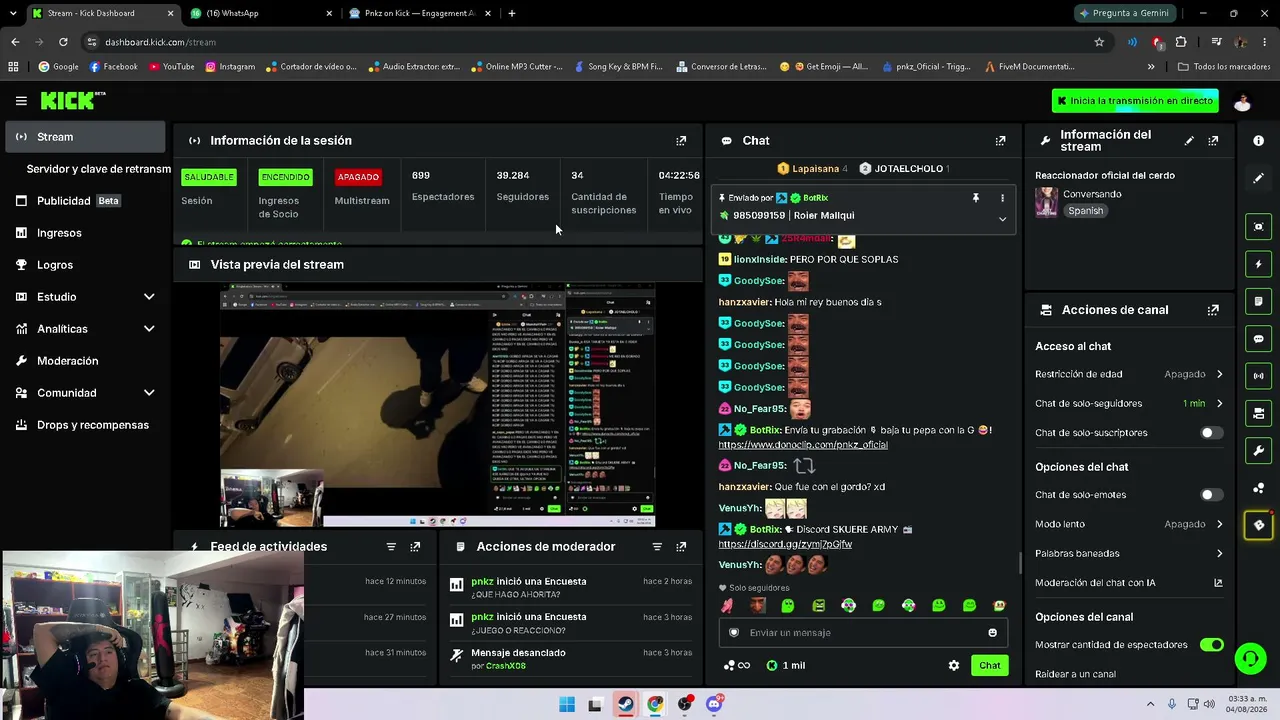Open Modo lento options
Viewport: 1280px width, 720px height.
coord(1129,524)
